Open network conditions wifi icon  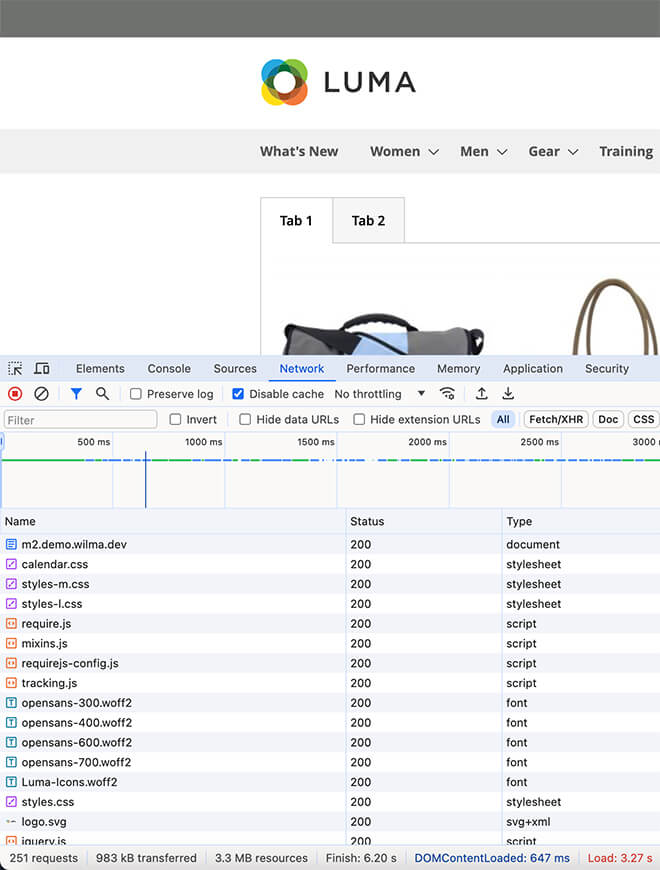point(447,394)
